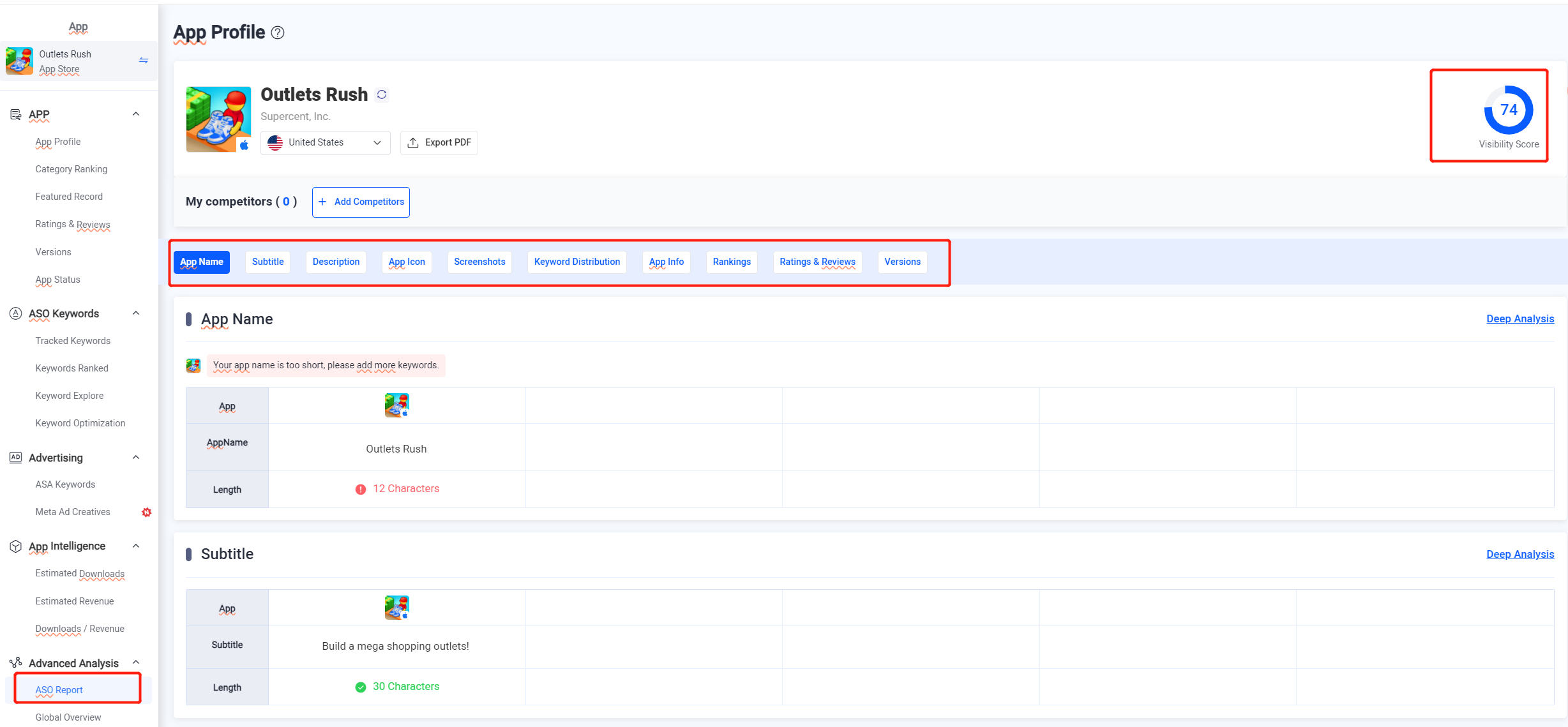Open the United States country dropdown

pyautogui.click(x=326, y=142)
